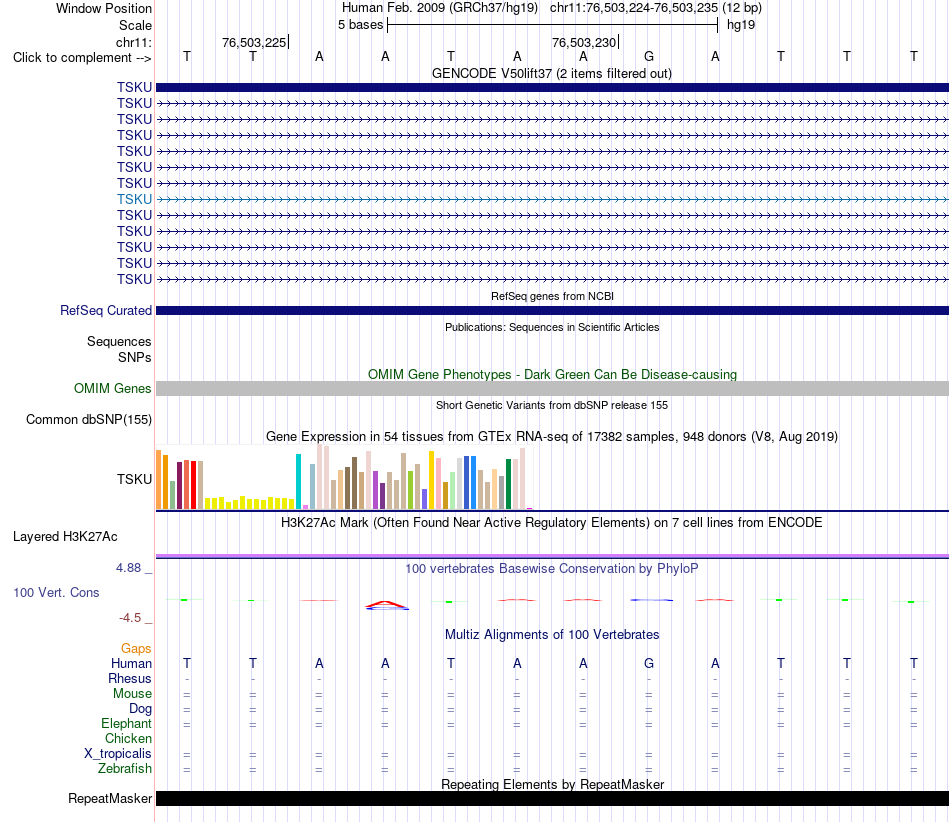Select the light-blue highlighted TSKU transcript label

[x=135, y=199]
